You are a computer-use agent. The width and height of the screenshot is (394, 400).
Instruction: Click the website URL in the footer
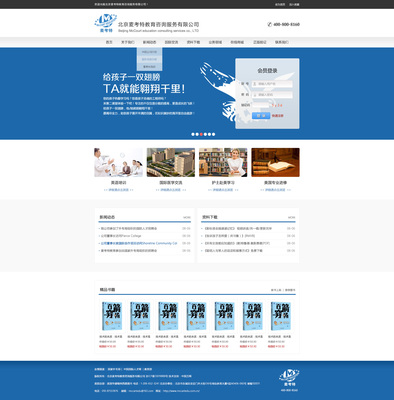pyautogui.click(x=181, y=391)
